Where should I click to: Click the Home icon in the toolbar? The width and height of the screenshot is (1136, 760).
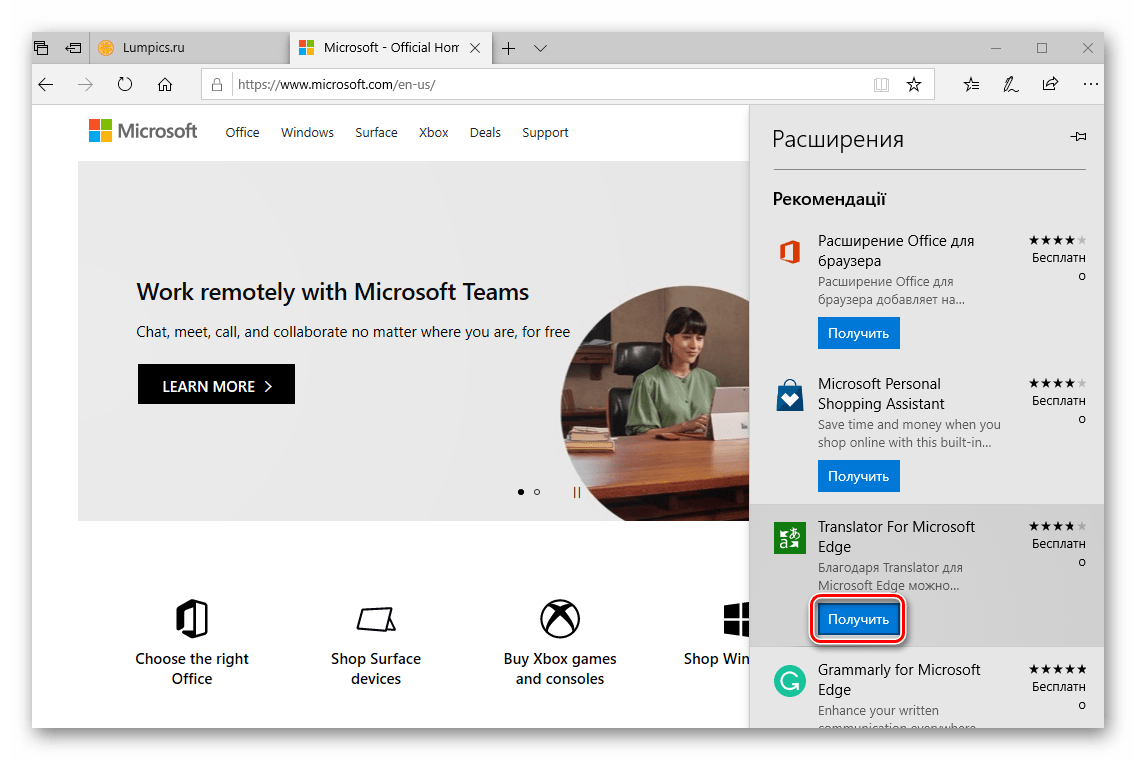point(165,85)
